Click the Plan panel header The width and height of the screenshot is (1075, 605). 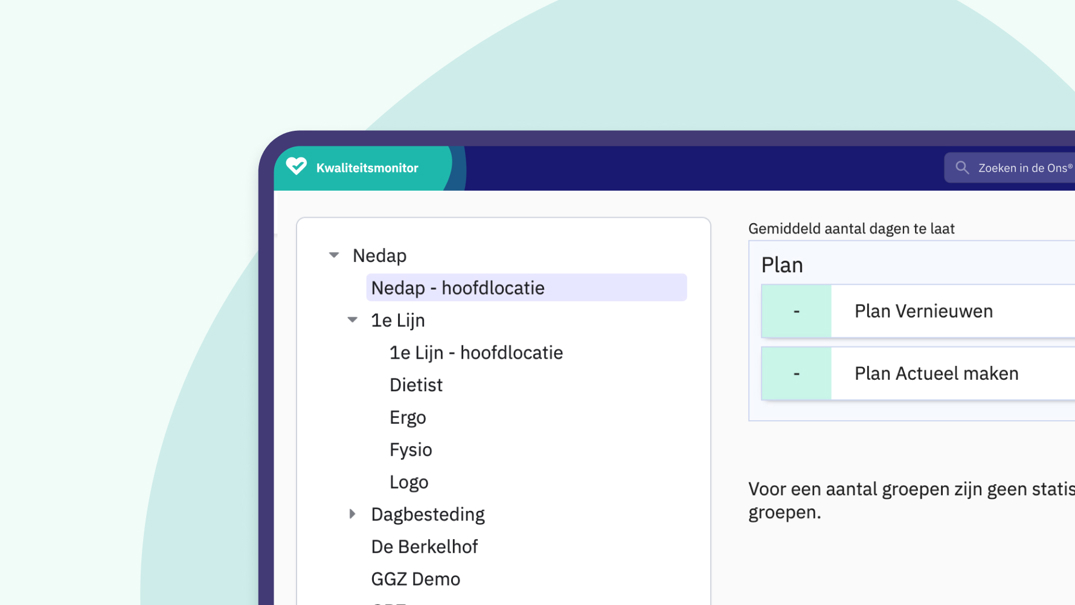click(x=782, y=265)
